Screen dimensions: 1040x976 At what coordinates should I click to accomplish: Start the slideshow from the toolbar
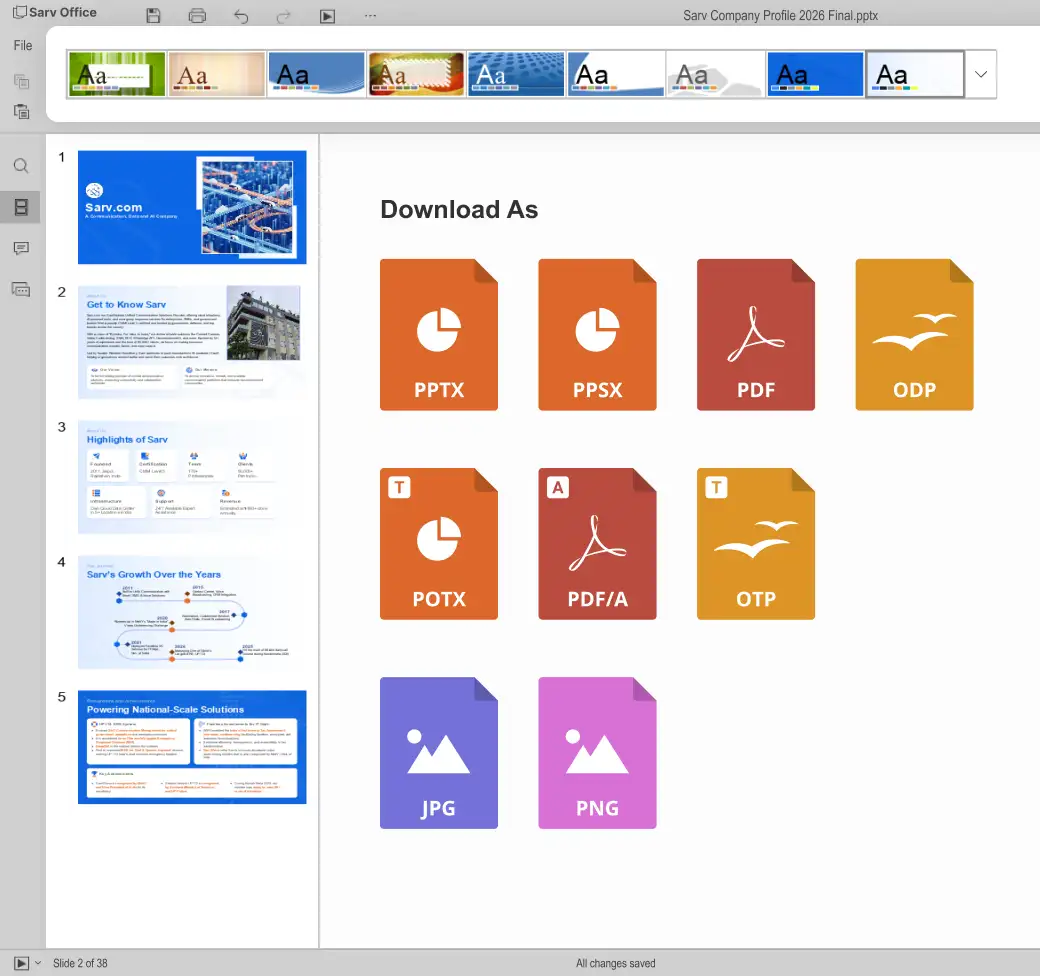325,15
